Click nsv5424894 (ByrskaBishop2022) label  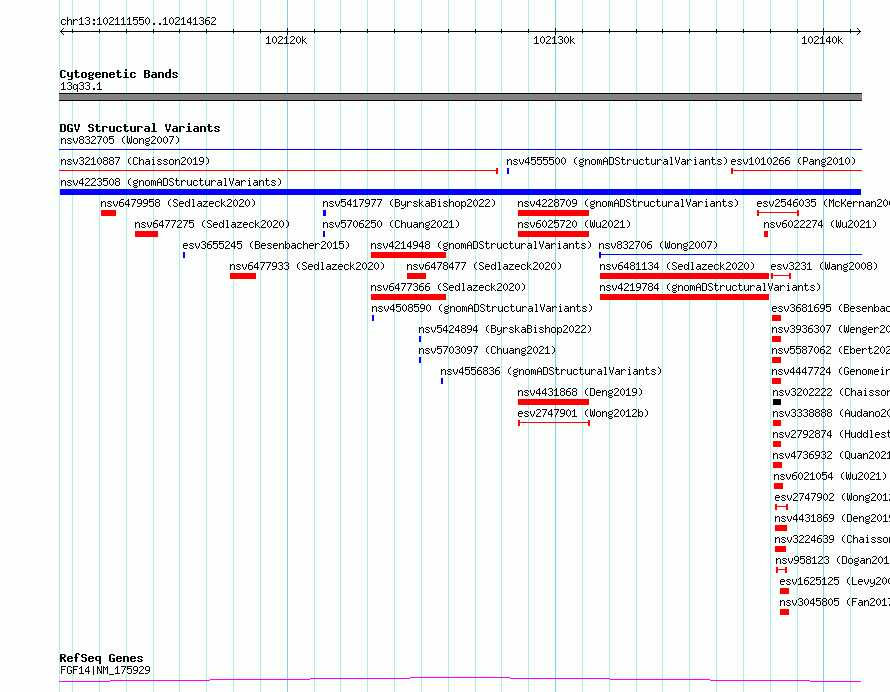click(x=505, y=329)
